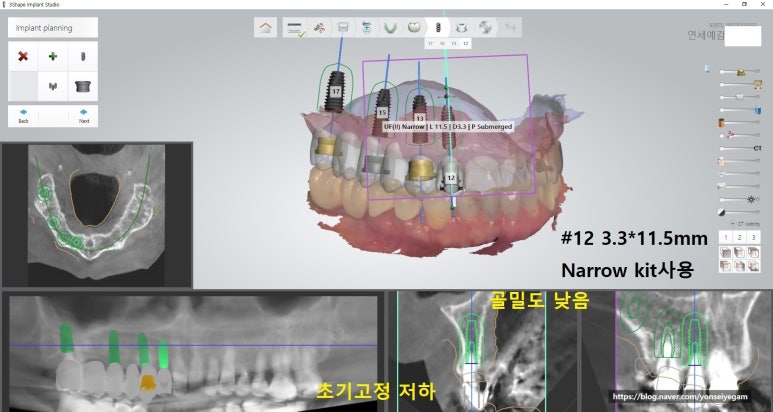Adjust the black-white contrast slider
Screen dimensions: 773x412
pyautogui.click(x=738, y=212)
